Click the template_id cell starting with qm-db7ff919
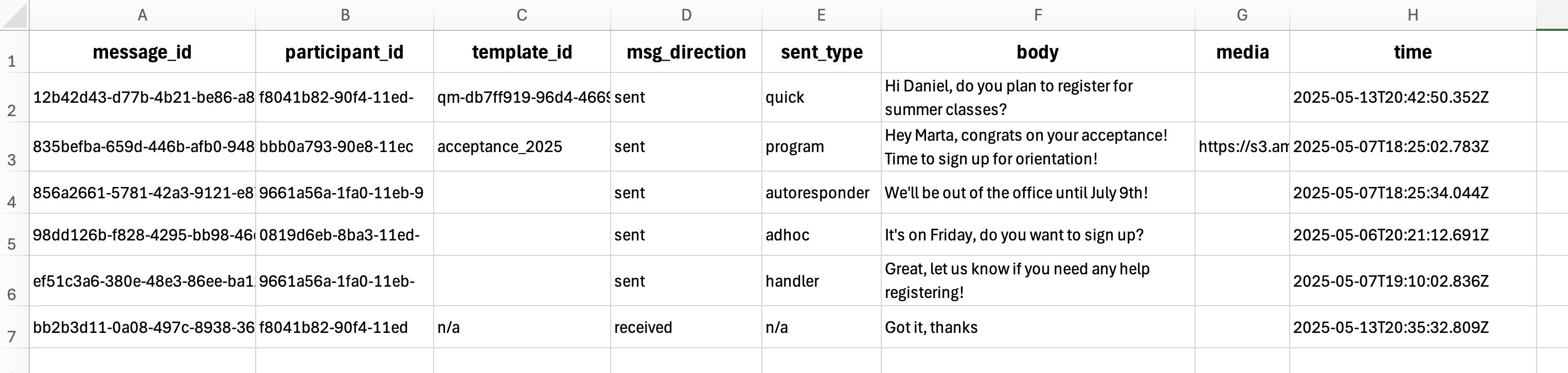The image size is (1568, 373). tap(522, 98)
